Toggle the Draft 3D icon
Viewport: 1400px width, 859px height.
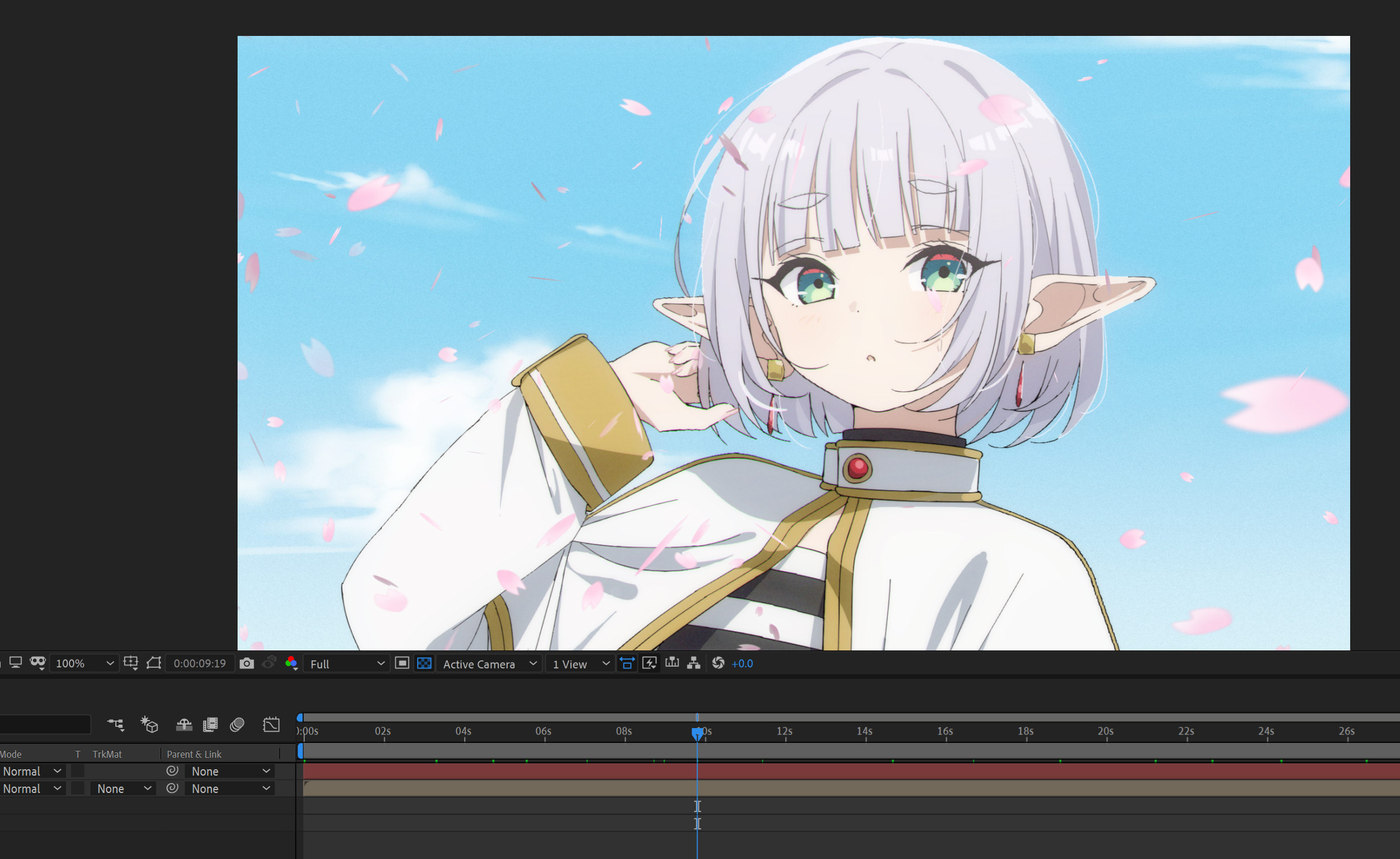tap(150, 724)
